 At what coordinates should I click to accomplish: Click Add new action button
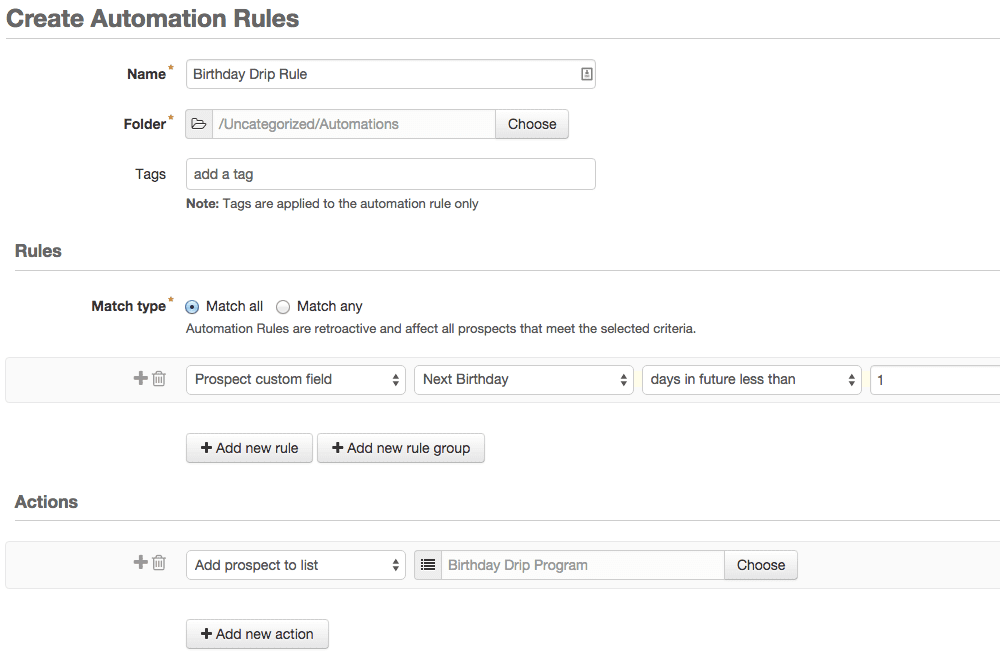(257, 634)
